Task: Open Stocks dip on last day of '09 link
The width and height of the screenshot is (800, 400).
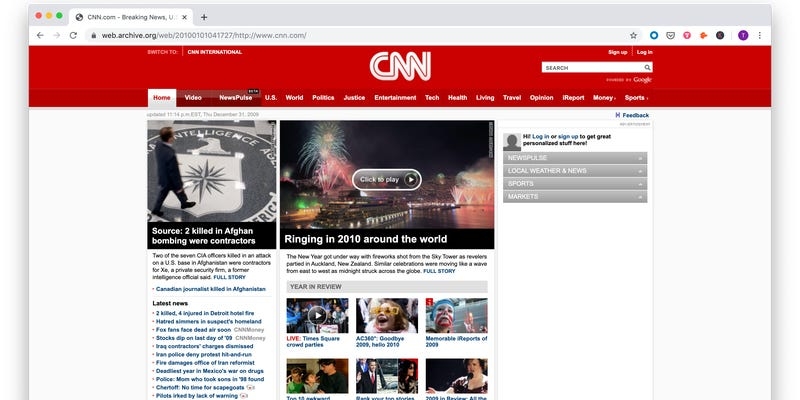Action: tap(194, 338)
